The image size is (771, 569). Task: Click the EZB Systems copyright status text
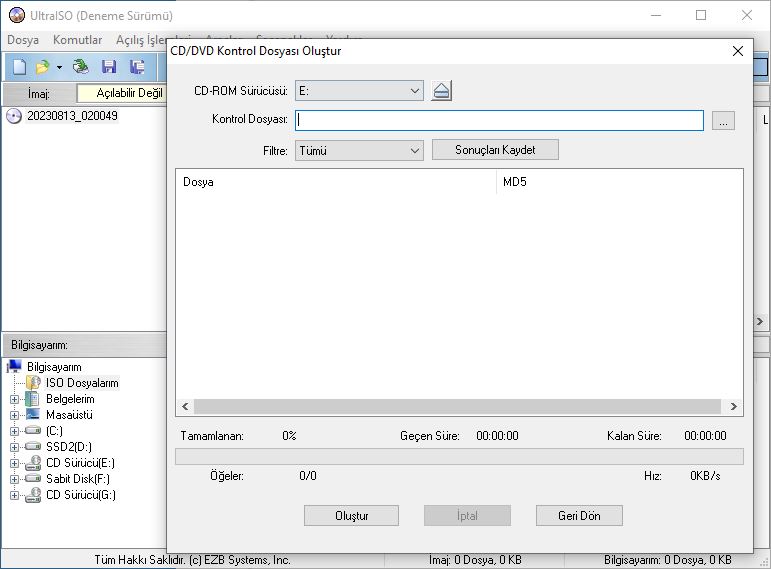pos(192,560)
